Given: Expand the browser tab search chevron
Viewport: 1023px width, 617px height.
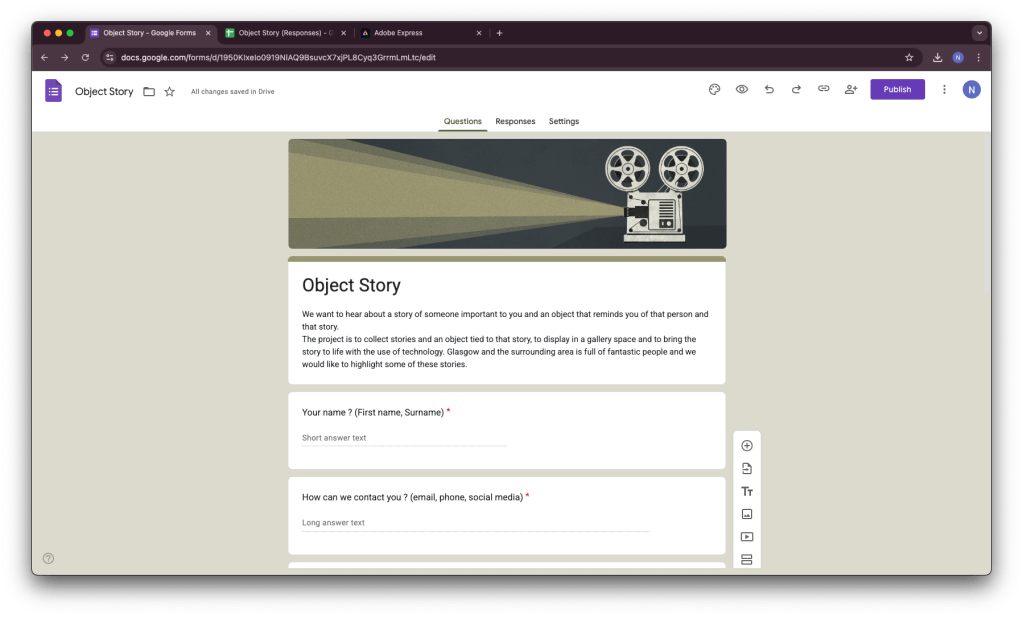Looking at the screenshot, I should click(x=979, y=33).
